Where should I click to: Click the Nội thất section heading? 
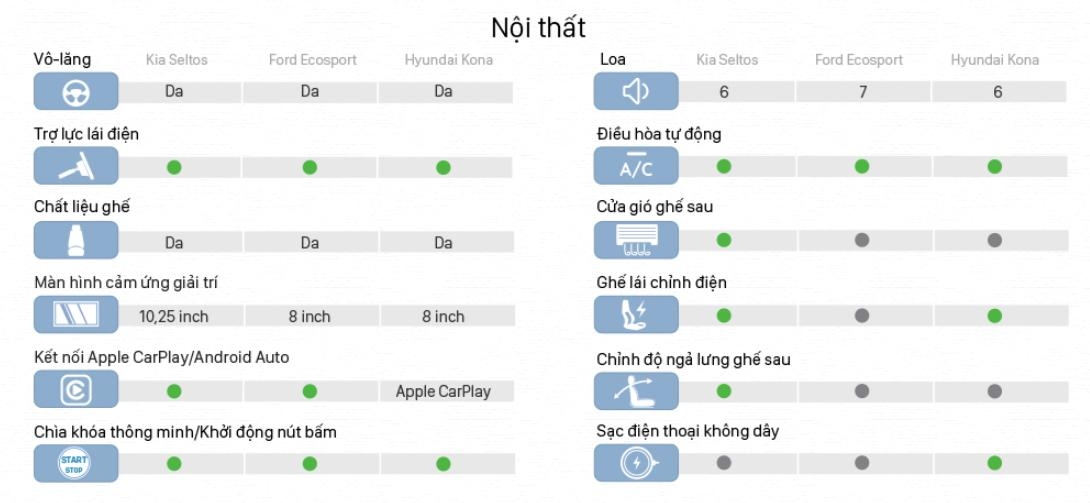(x=538, y=27)
